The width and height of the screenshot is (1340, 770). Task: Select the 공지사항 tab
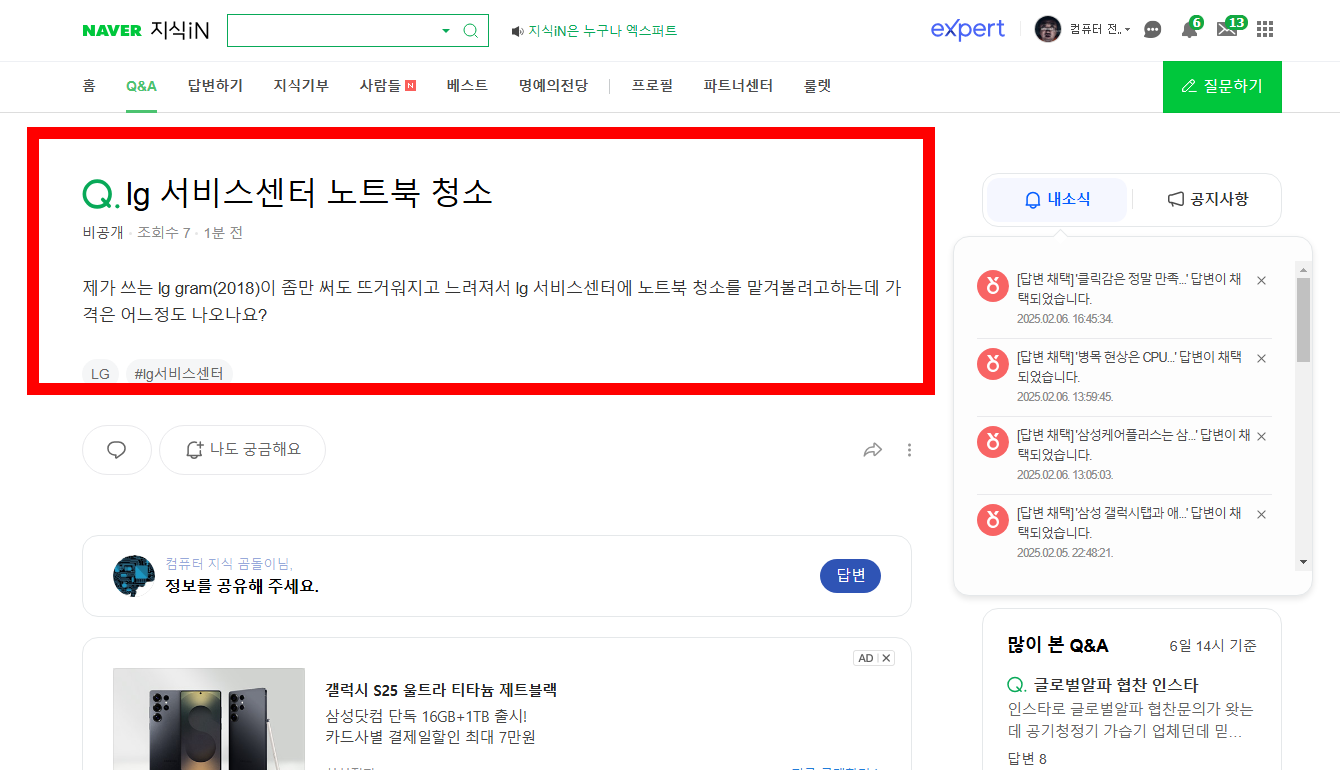pyautogui.click(x=1208, y=199)
